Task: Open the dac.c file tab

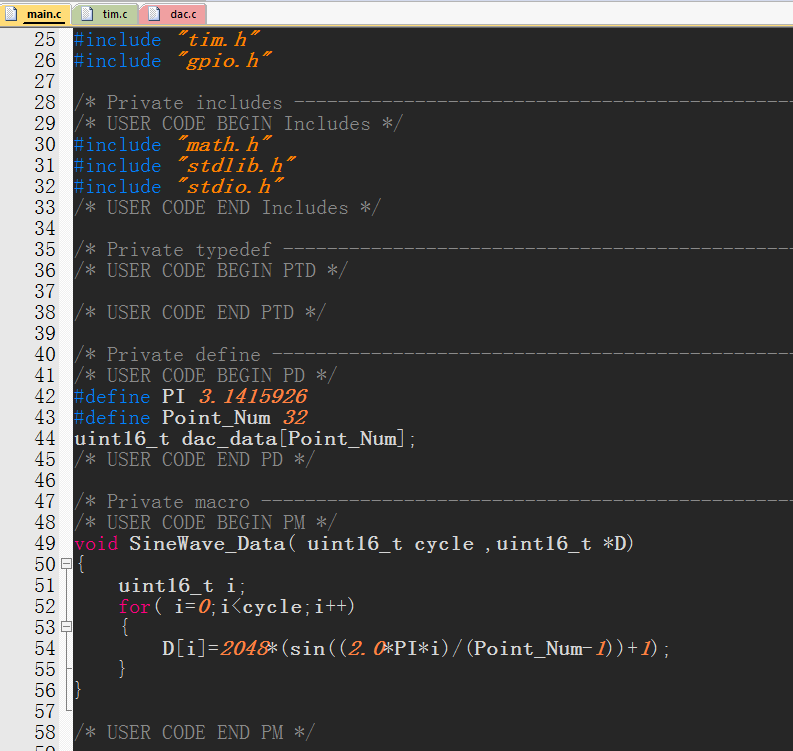Action: coord(172,14)
